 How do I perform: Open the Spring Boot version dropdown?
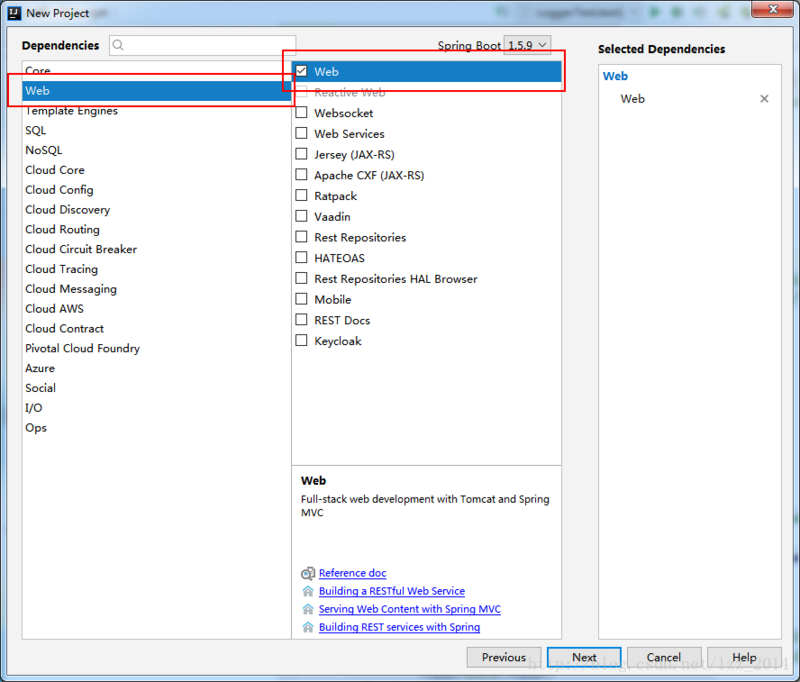pyautogui.click(x=527, y=45)
